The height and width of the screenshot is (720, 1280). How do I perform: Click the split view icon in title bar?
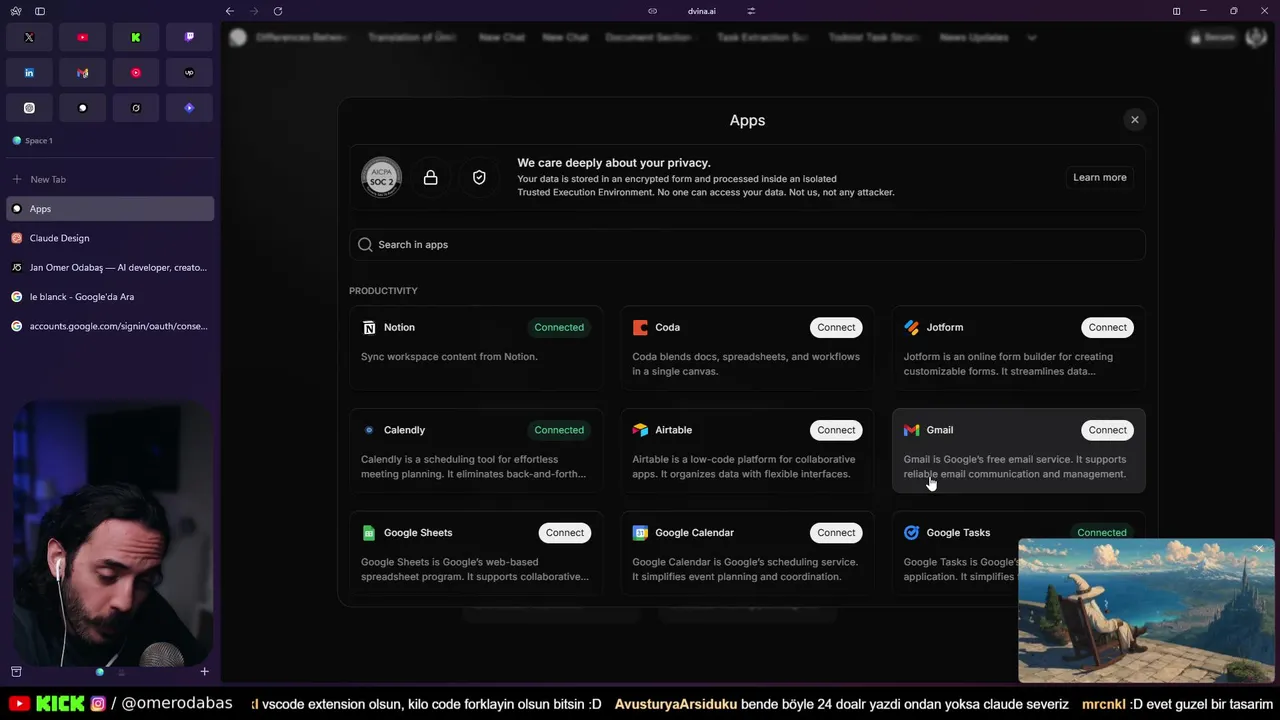1176,11
